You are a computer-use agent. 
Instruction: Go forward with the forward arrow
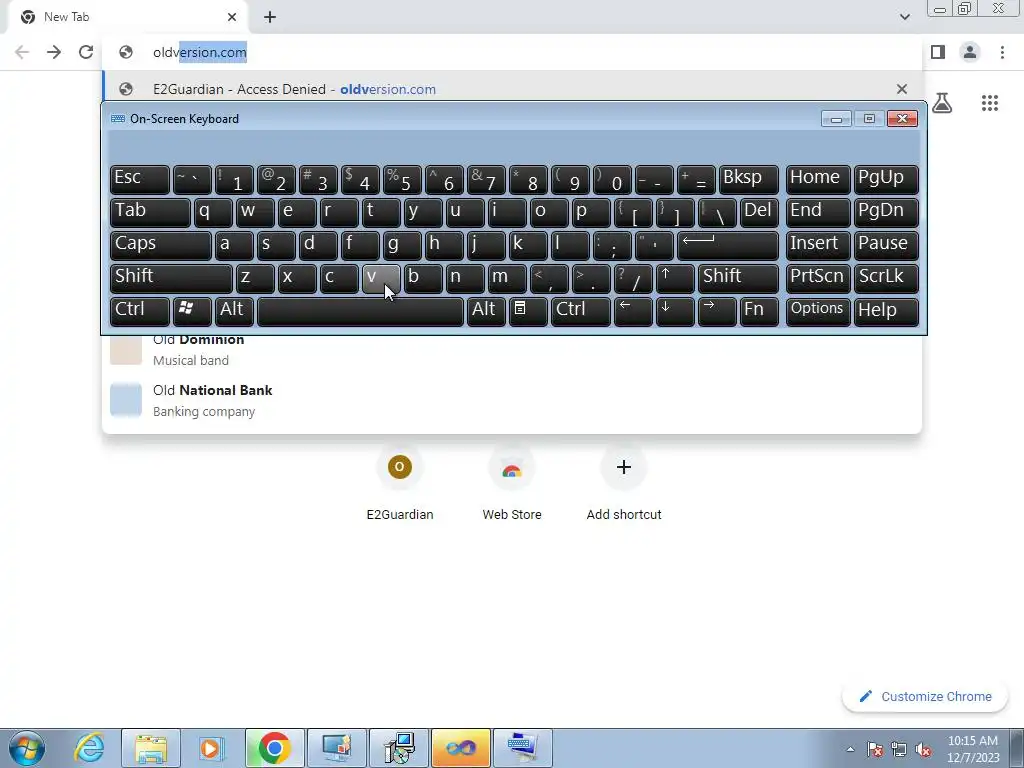coord(54,52)
